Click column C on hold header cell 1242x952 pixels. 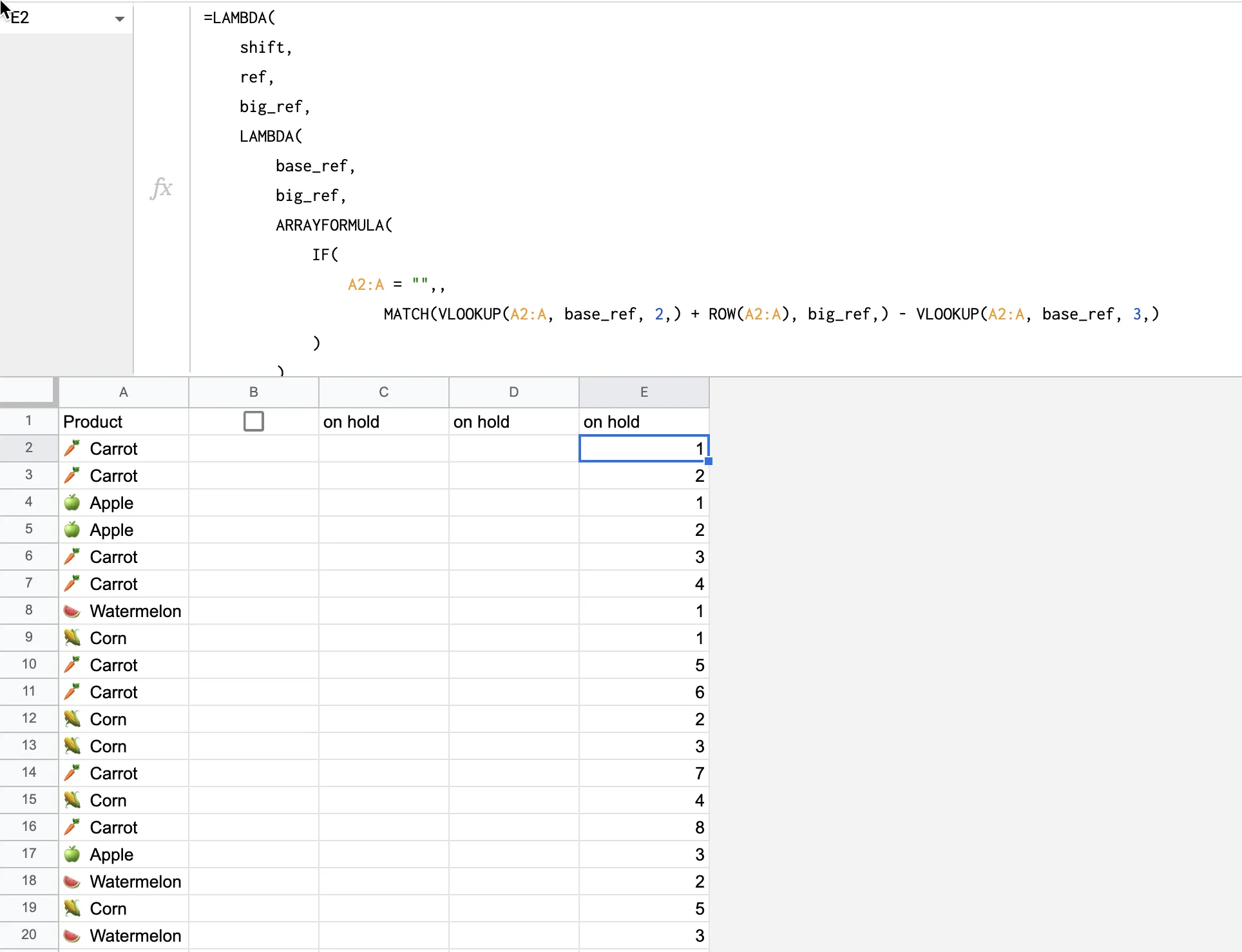384,422
